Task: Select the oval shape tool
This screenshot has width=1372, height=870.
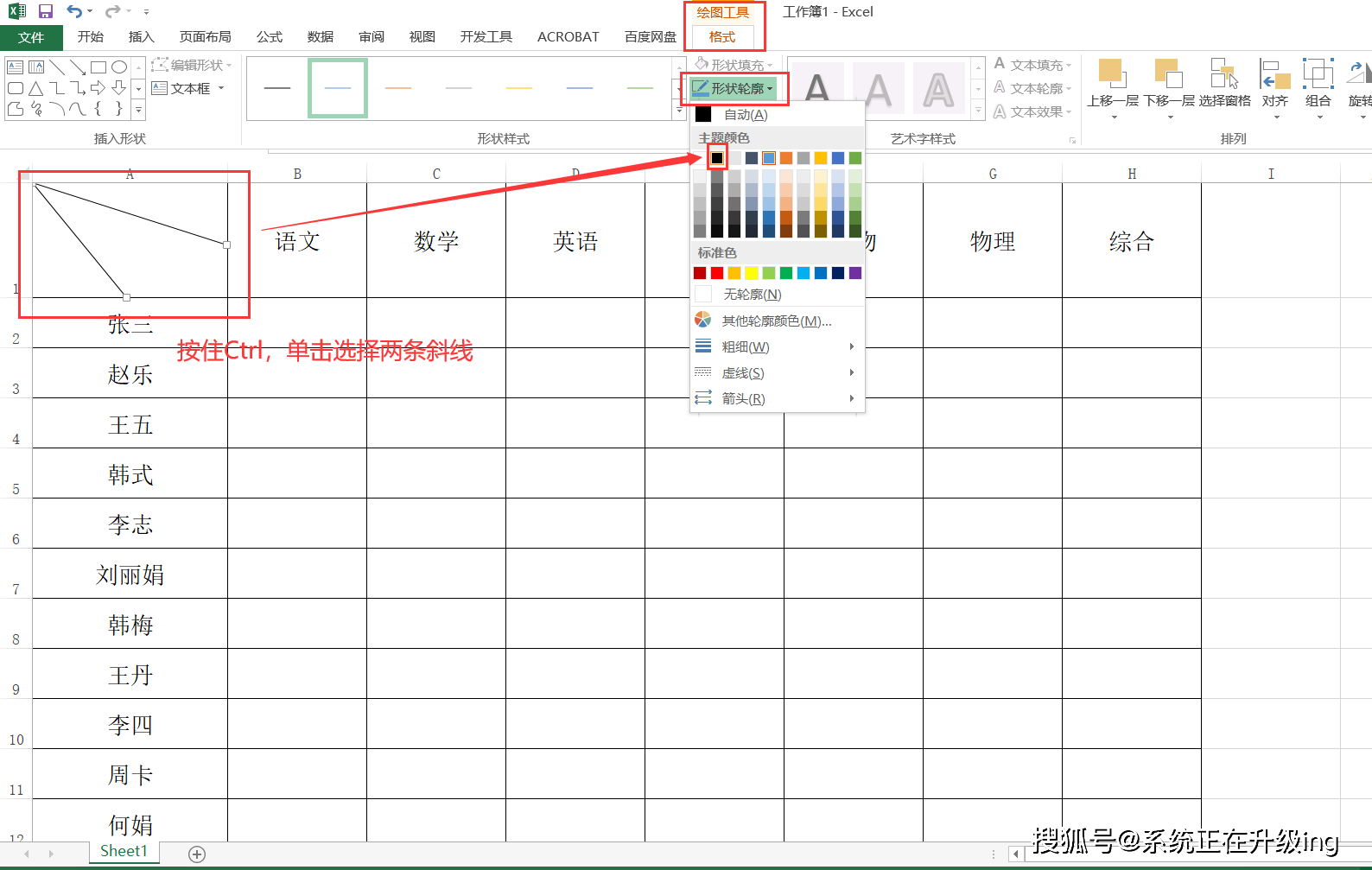Action: [x=119, y=67]
